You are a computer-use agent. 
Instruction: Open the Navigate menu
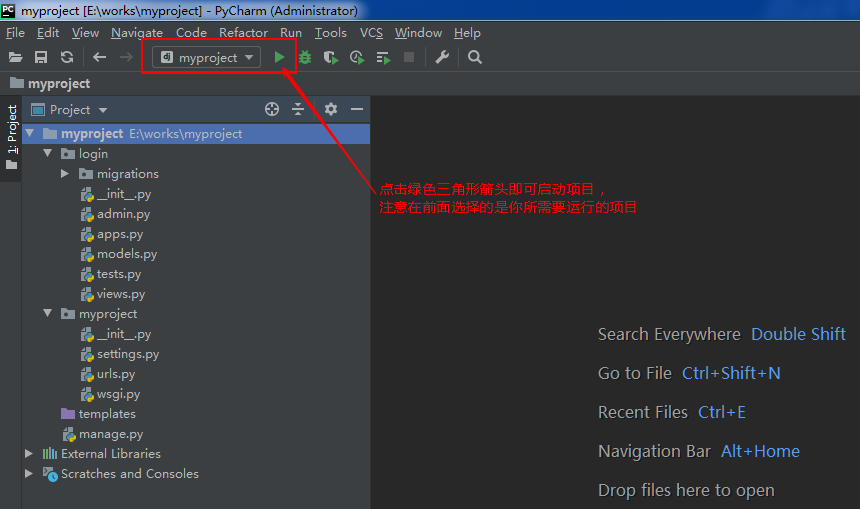(137, 33)
